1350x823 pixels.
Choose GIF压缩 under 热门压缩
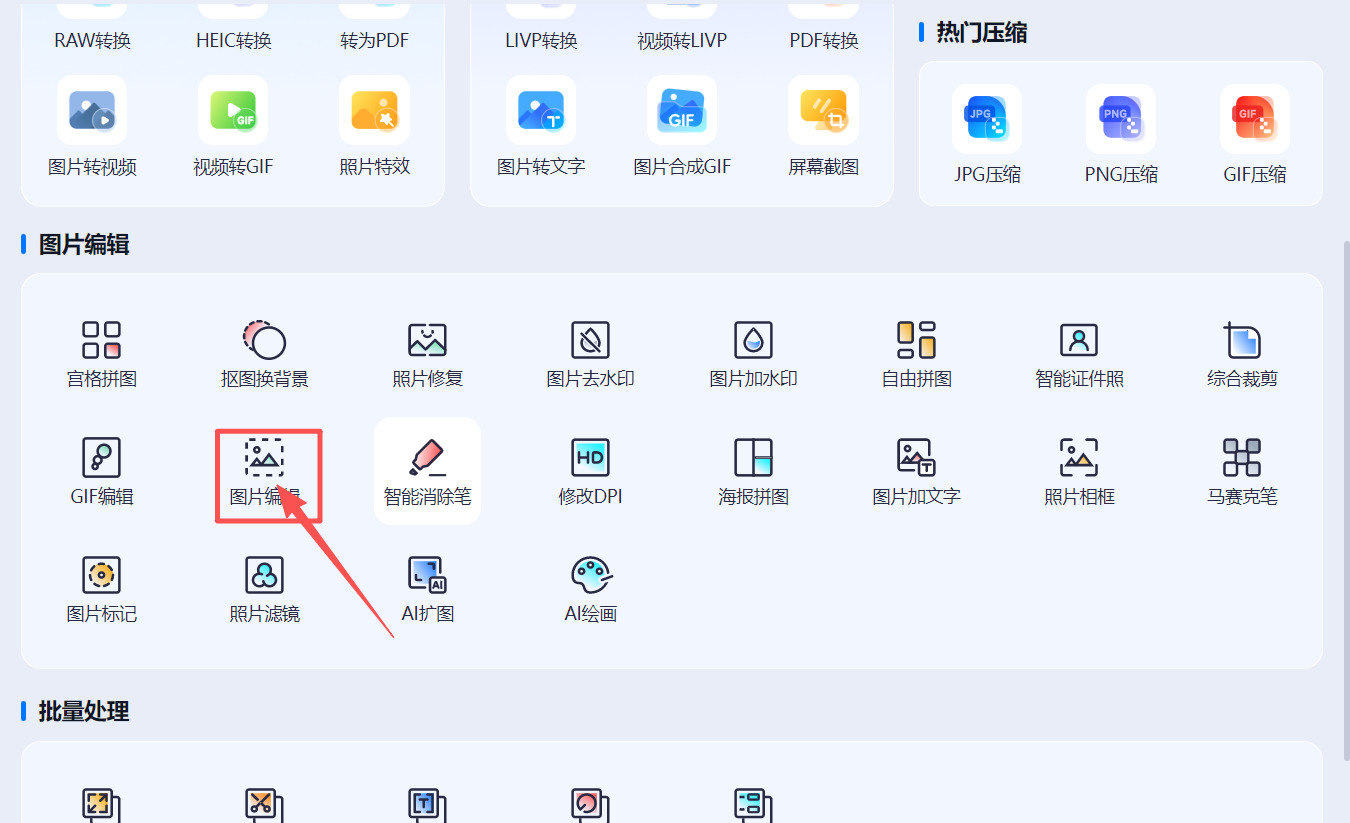[x=1255, y=135]
